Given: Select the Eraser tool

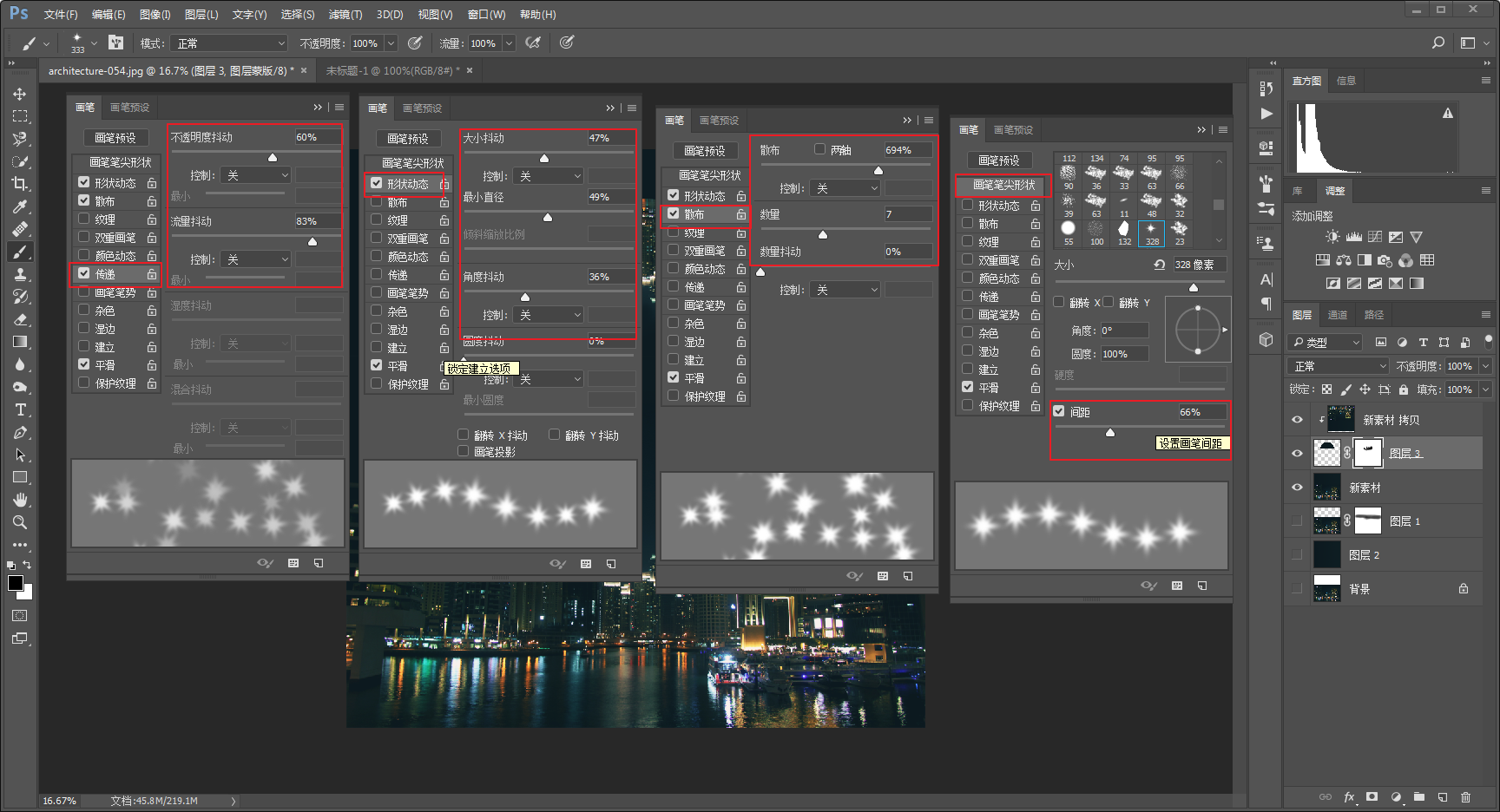Looking at the screenshot, I should point(20,319).
